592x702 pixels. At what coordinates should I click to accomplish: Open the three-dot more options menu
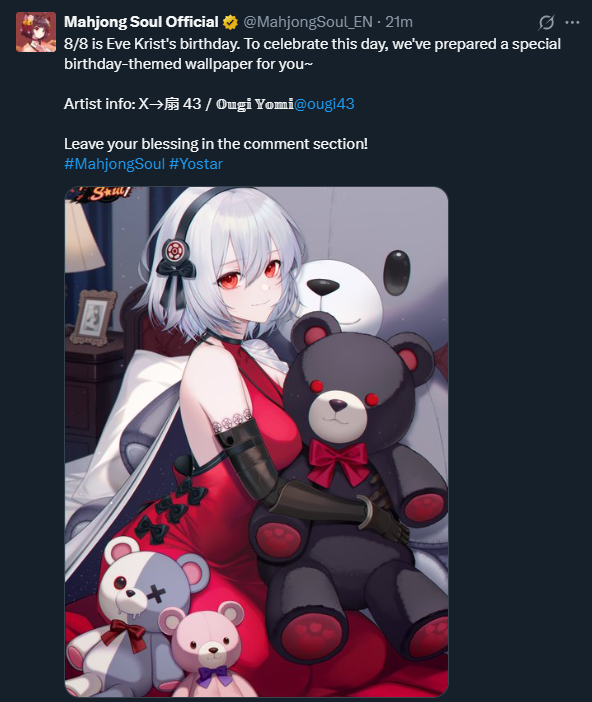(572, 22)
